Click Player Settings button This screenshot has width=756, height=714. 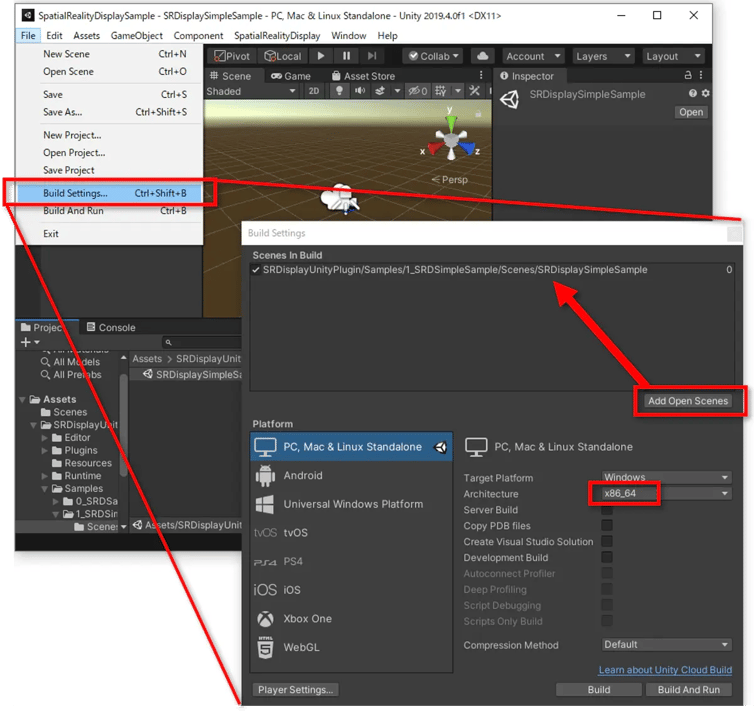click(295, 690)
